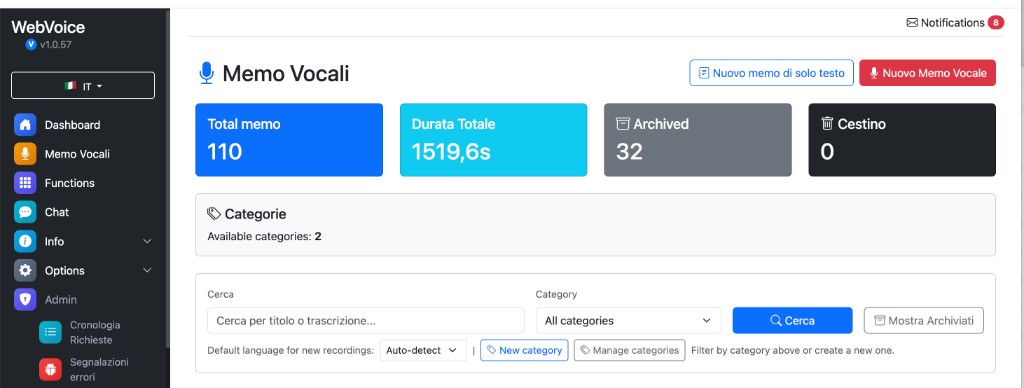Click the New category button
This screenshot has width=1024, height=388.
tap(524, 350)
